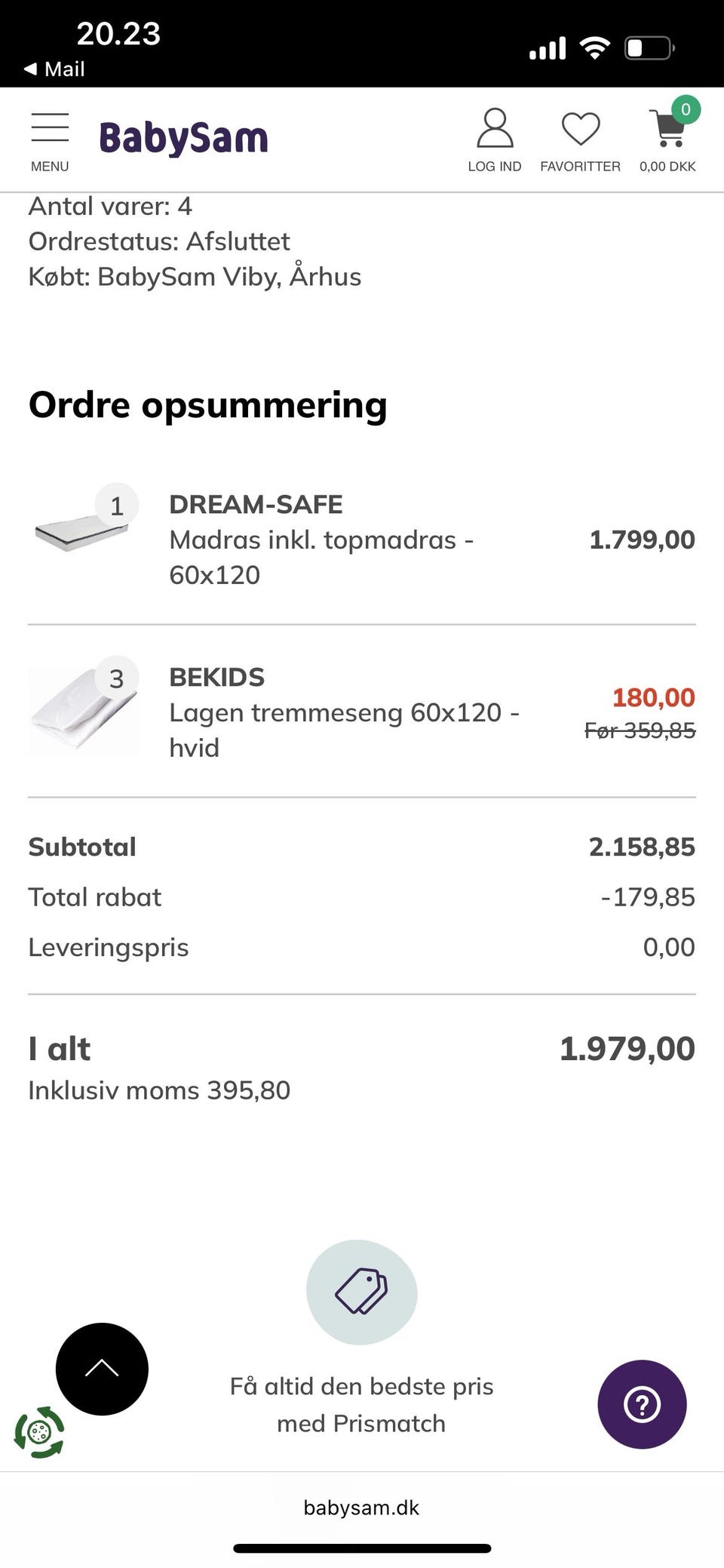The width and height of the screenshot is (724, 1568).
Task: Tap the BabySam logo
Action: (x=183, y=138)
